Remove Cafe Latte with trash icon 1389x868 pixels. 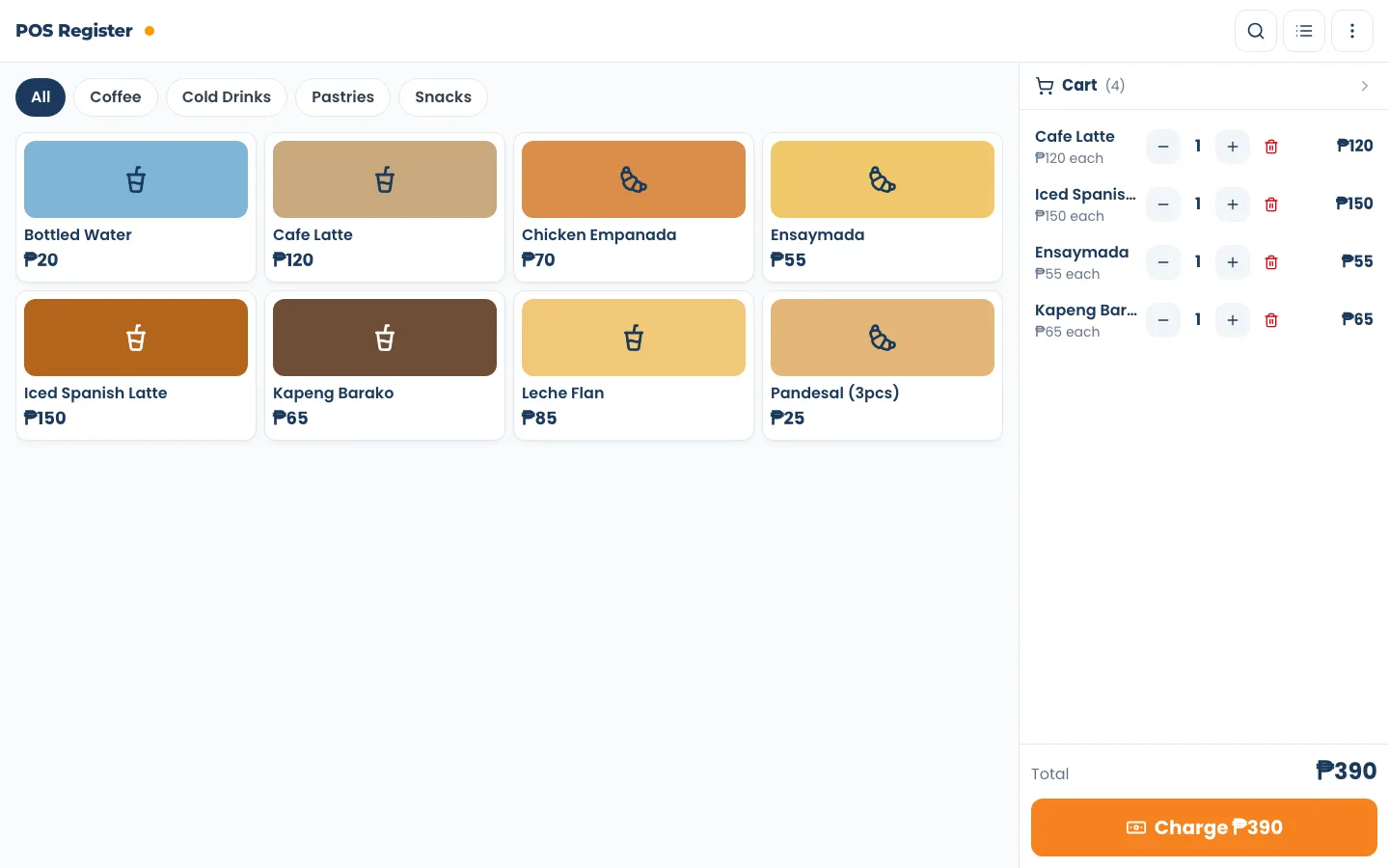[1271, 147]
